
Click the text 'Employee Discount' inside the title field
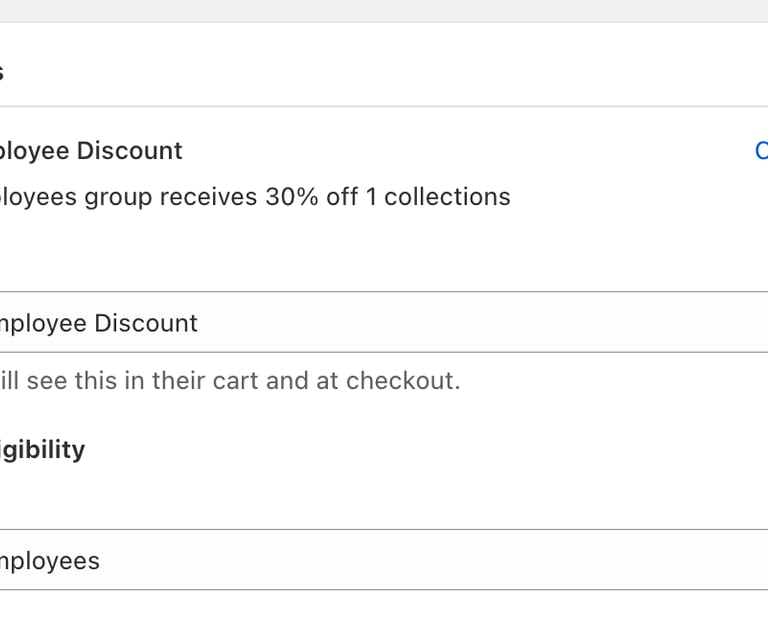pyautogui.click(x=99, y=323)
